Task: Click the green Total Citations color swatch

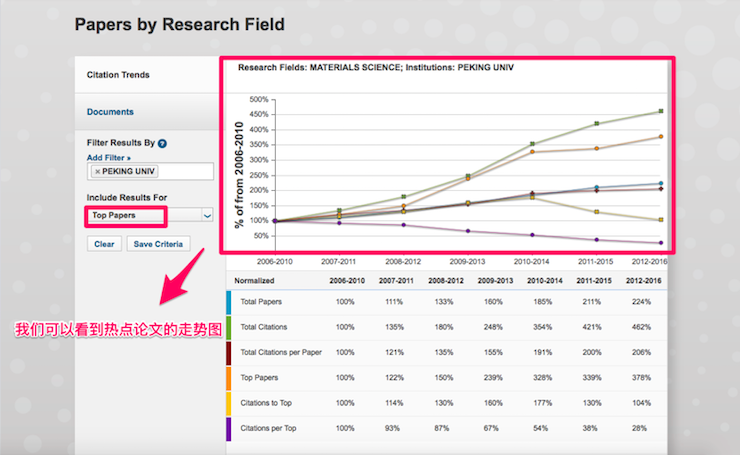Action: click(x=229, y=327)
